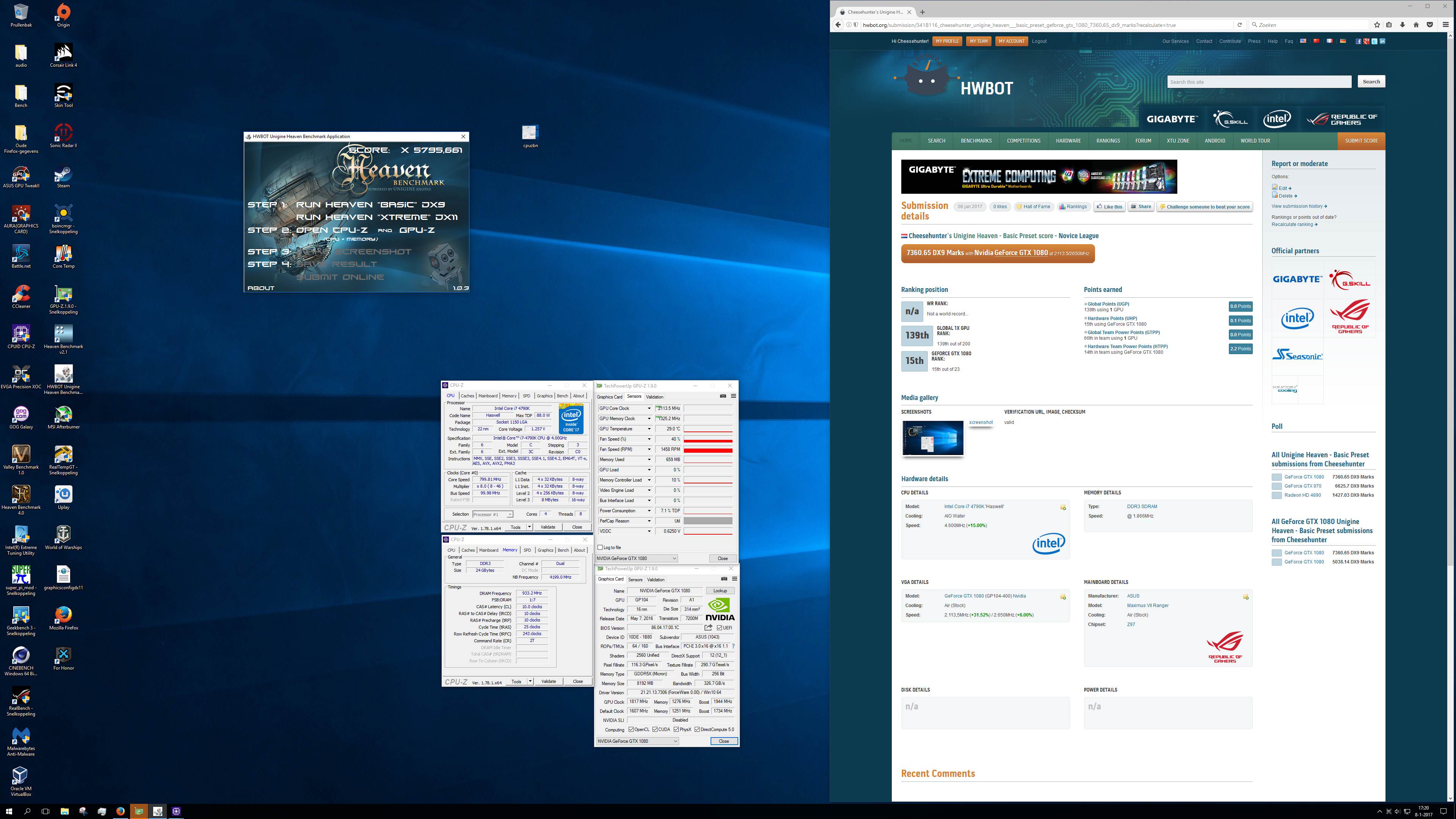Open Caches tab in CPU-Z window showing Processor
The width and height of the screenshot is (1456, 819).
[468, 395]
